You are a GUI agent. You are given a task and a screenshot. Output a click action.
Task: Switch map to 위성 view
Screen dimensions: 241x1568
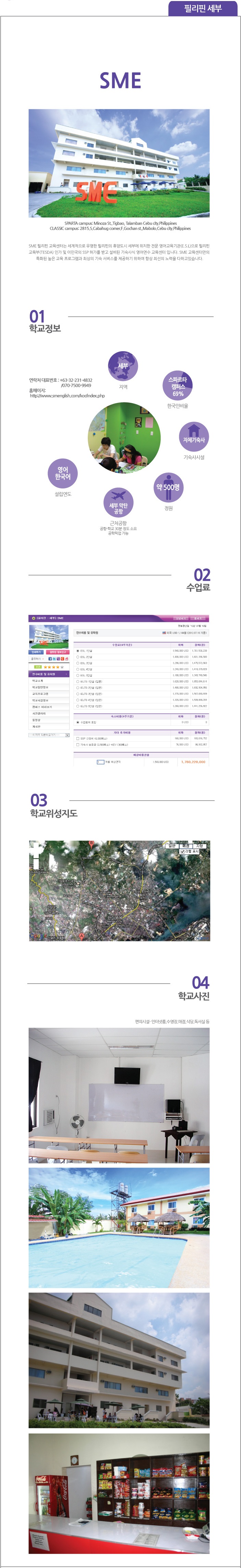pos(186,846)
